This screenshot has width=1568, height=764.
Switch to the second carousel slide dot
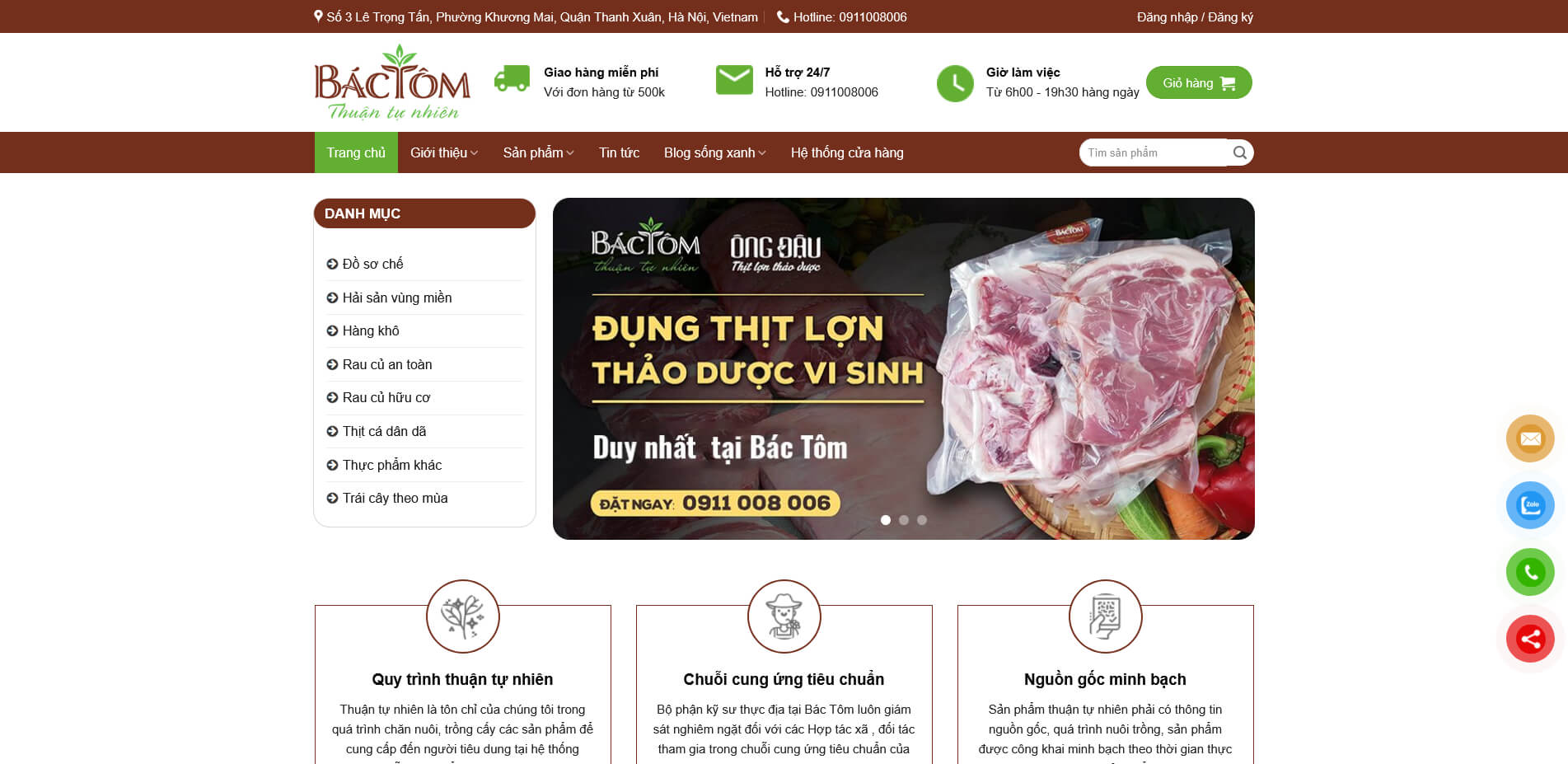904,520
